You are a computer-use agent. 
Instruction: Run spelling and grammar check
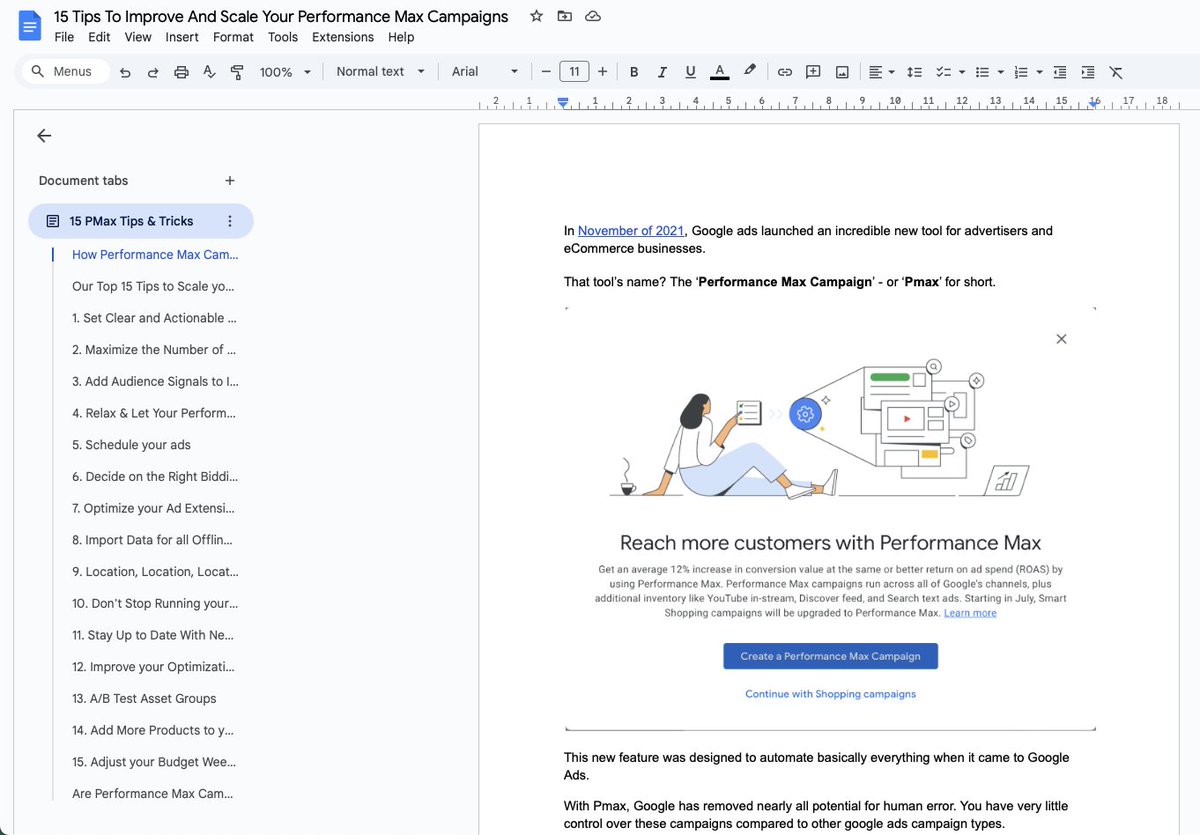pyautogui.click(x=209, y=72)
